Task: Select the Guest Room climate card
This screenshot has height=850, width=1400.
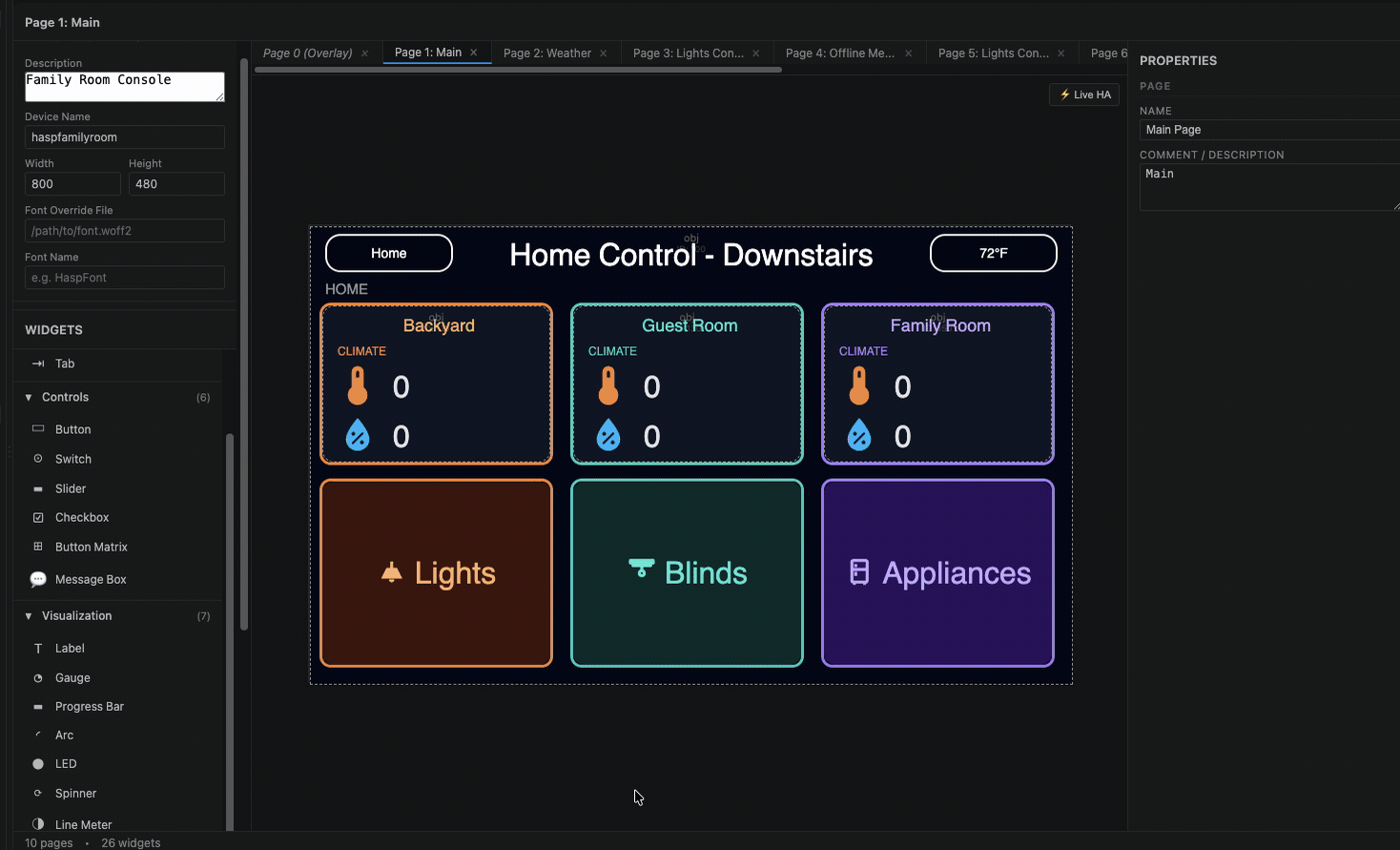Action: click(687, 384)
